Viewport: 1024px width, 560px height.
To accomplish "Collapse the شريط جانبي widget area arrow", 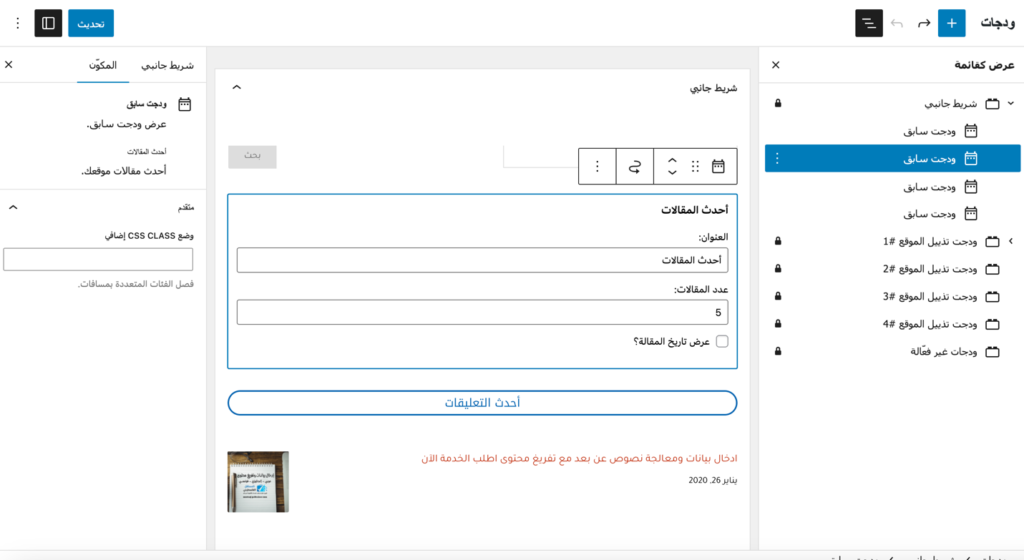I will [237, 87].
